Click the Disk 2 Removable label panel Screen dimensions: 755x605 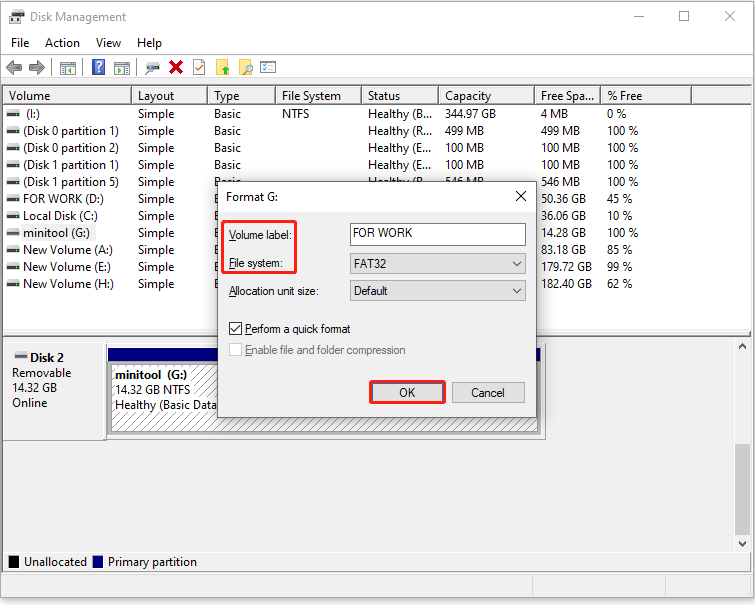click(x=54, y=391)
